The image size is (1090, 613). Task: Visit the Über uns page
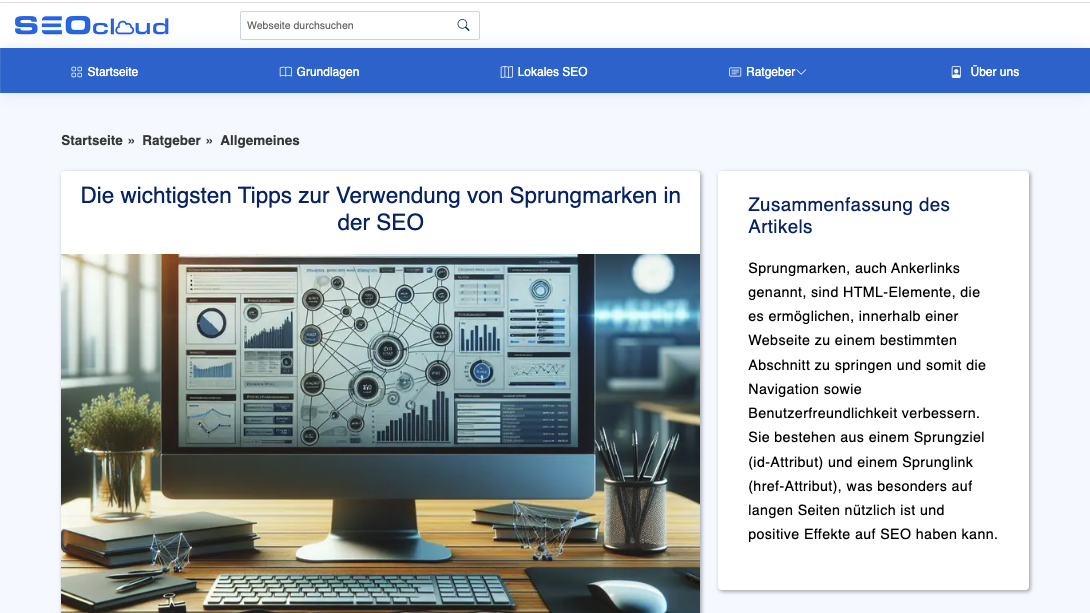point(994,72)
